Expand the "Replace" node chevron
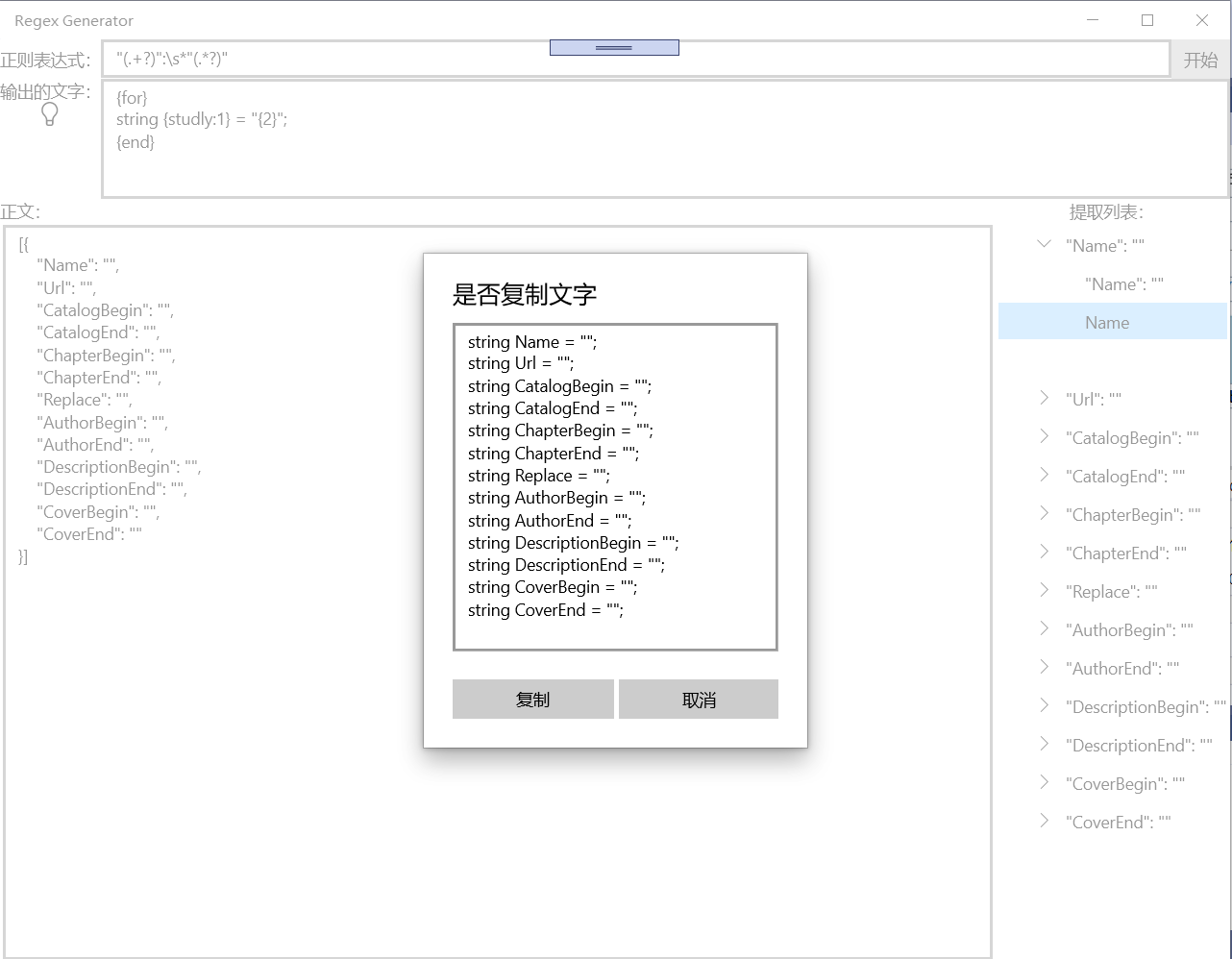Image resolution: width=1232 pixels, height=959 pixels. 1044,591
